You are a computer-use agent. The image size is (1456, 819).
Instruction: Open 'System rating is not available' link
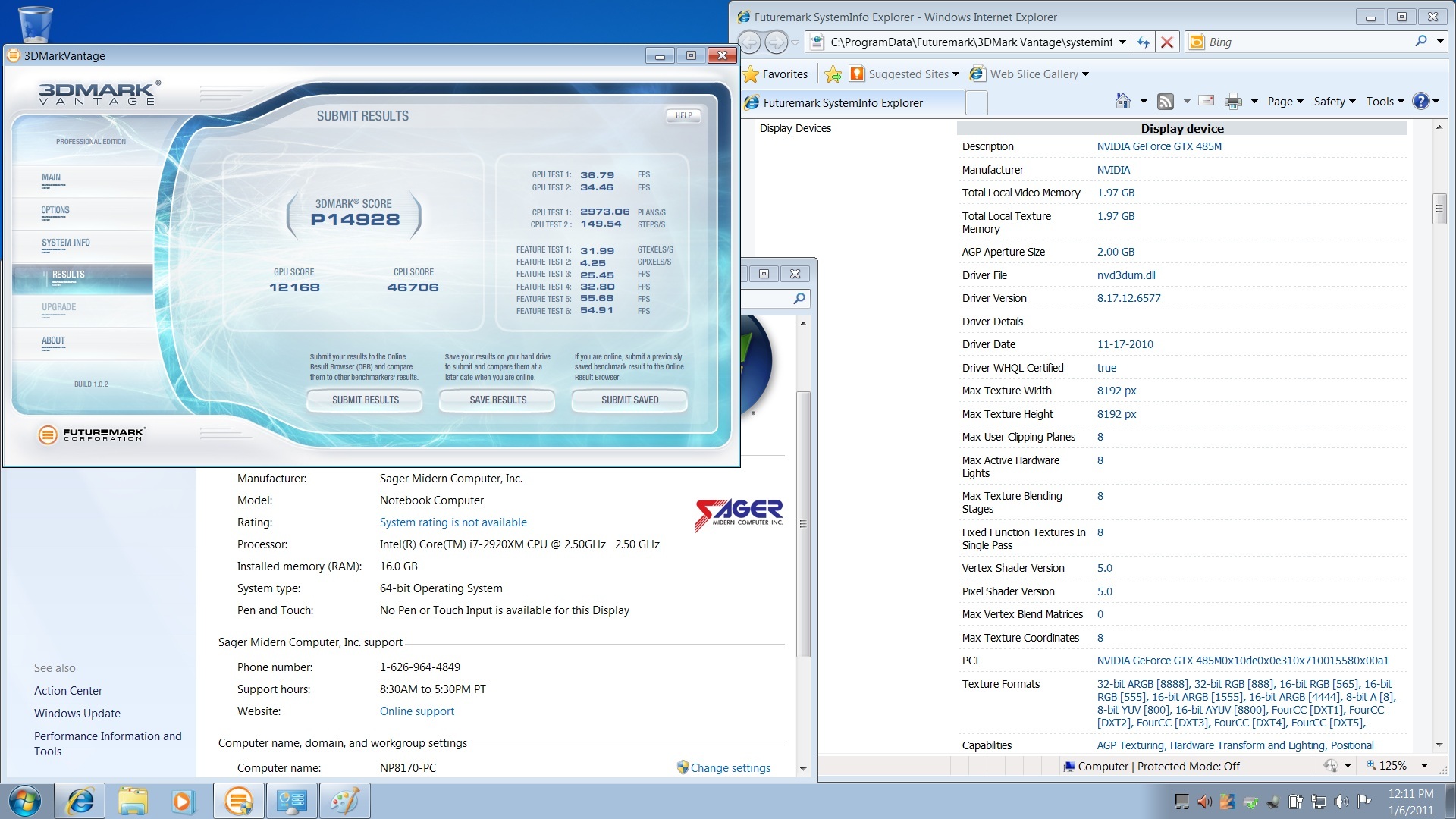point(453,522)
